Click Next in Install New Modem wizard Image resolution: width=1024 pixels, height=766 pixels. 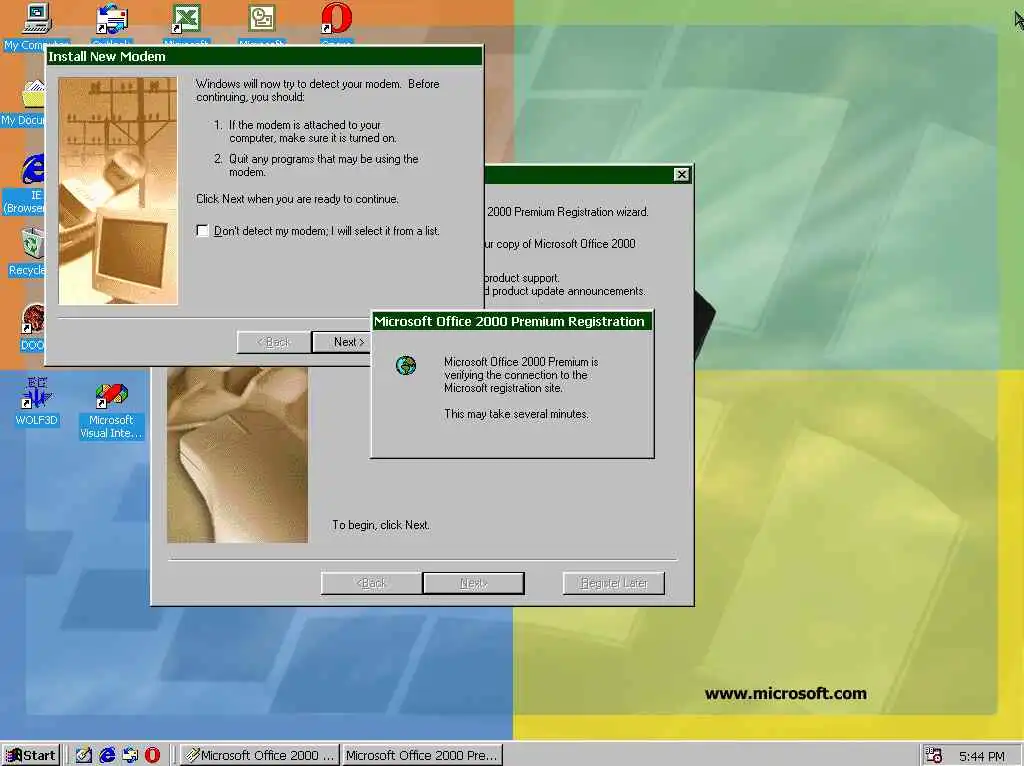(342, 342)
